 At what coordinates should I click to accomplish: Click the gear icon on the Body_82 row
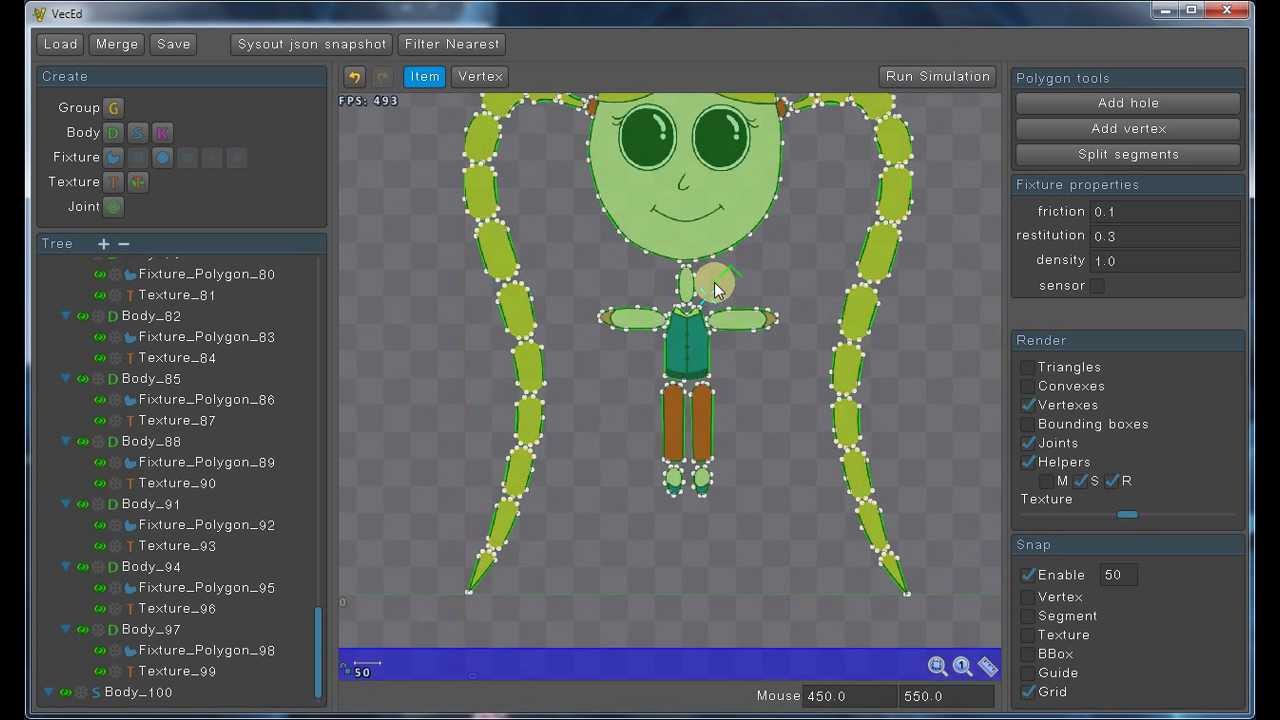[98, 316]
